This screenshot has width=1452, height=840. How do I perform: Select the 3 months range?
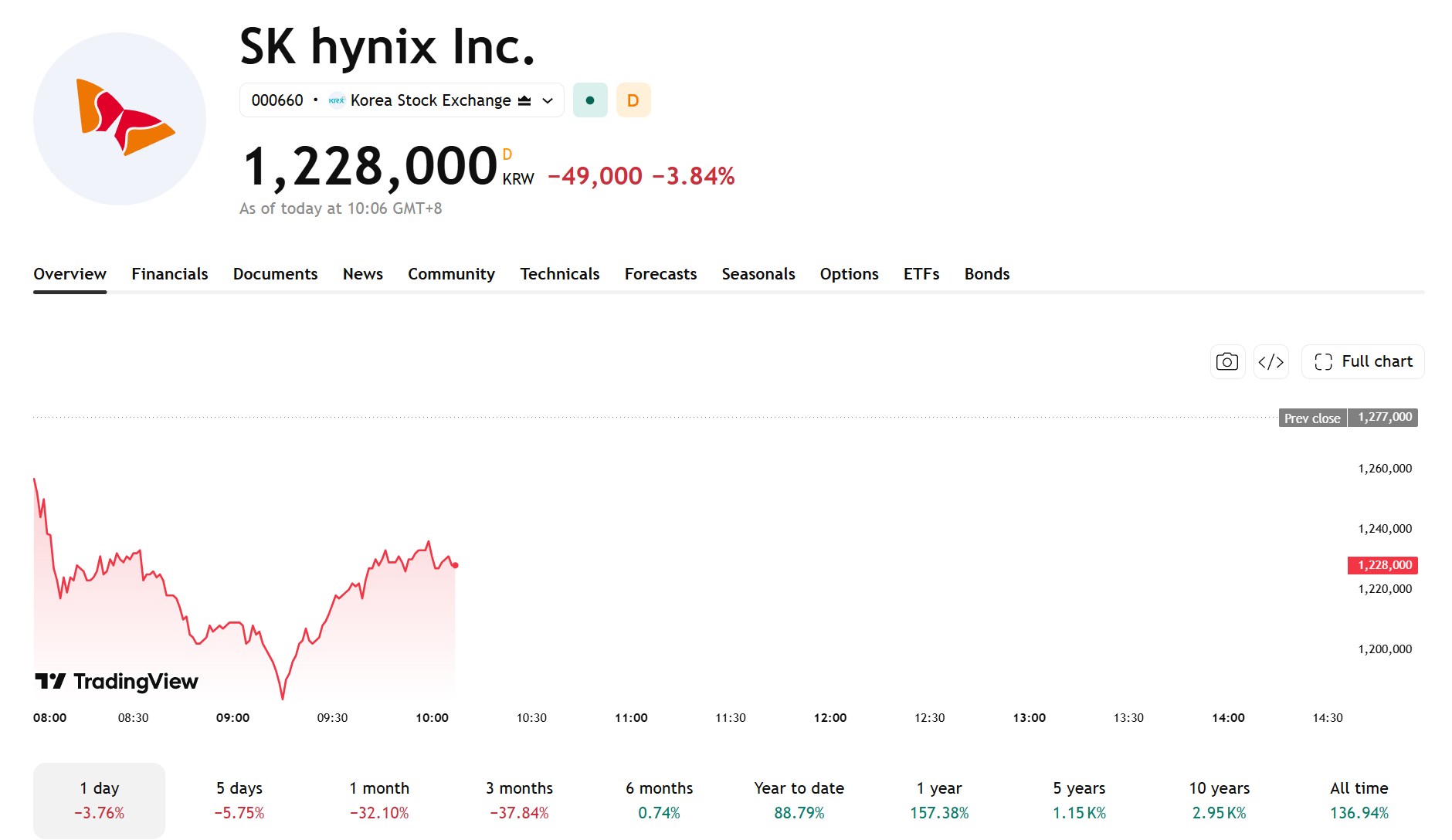(519, 800)
